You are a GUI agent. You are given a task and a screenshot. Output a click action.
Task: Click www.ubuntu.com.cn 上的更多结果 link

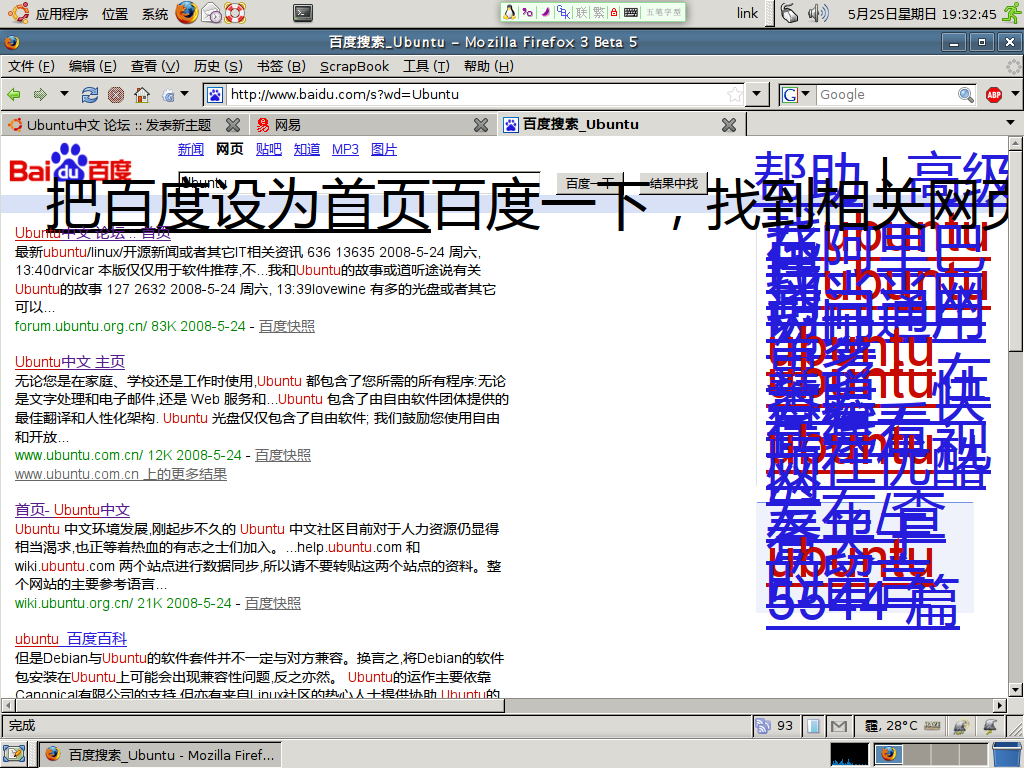pyautogui.click(x=121, y=474)
